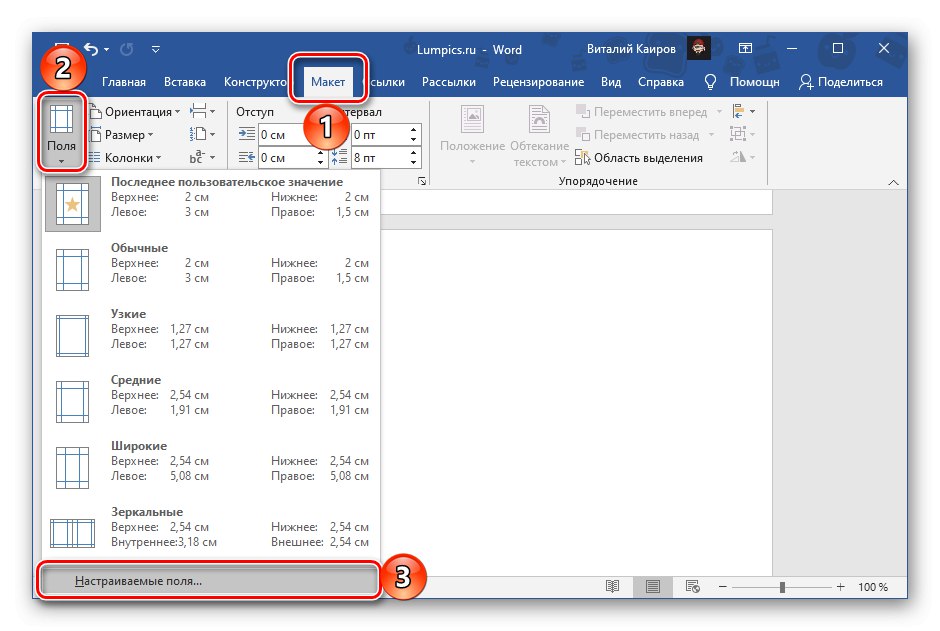940x631 pixels.
Task: Click the zoom slider handle
Action: click(782, 587)
